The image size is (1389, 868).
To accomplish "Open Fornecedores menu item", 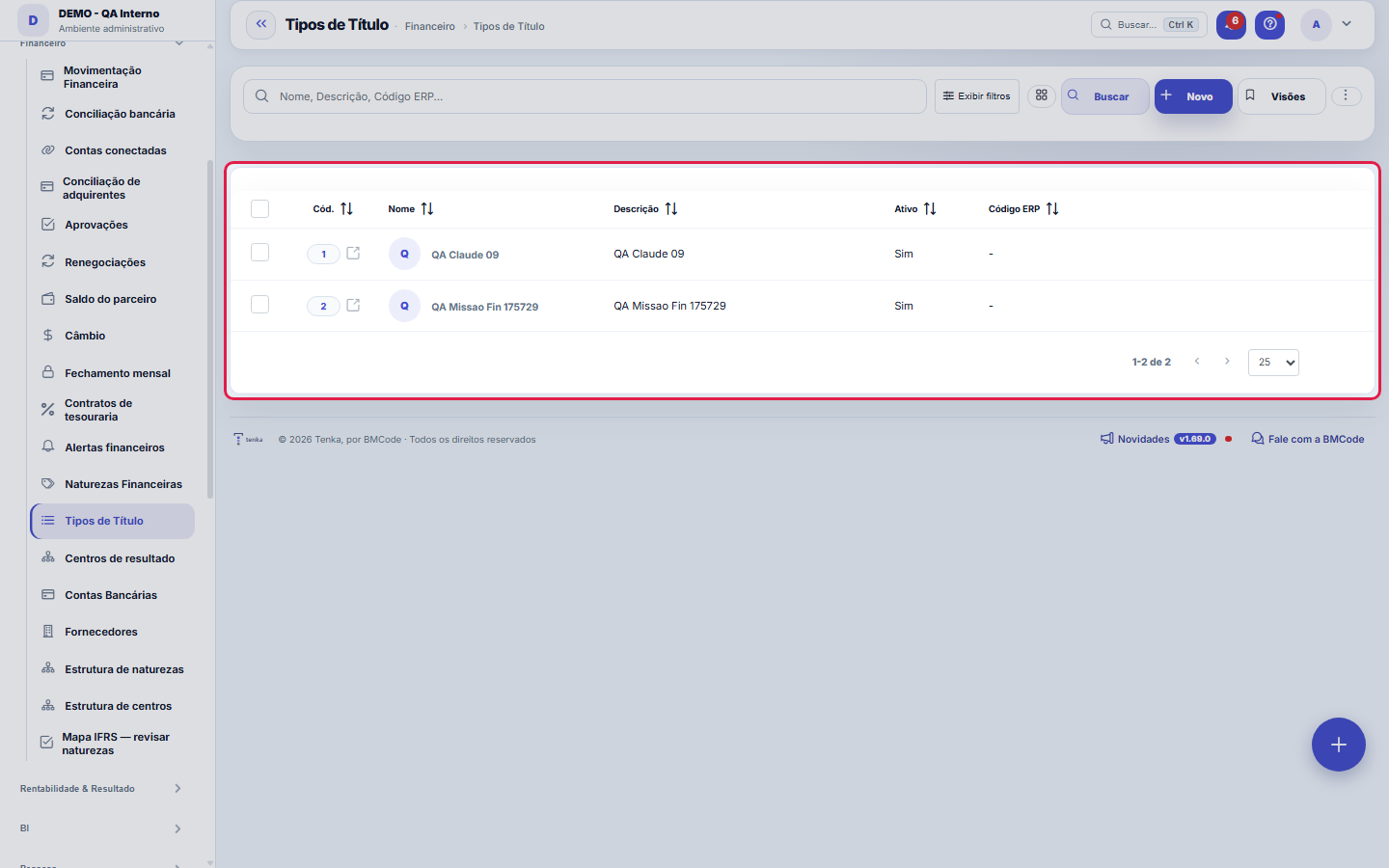I will click(x=112, y=632).
